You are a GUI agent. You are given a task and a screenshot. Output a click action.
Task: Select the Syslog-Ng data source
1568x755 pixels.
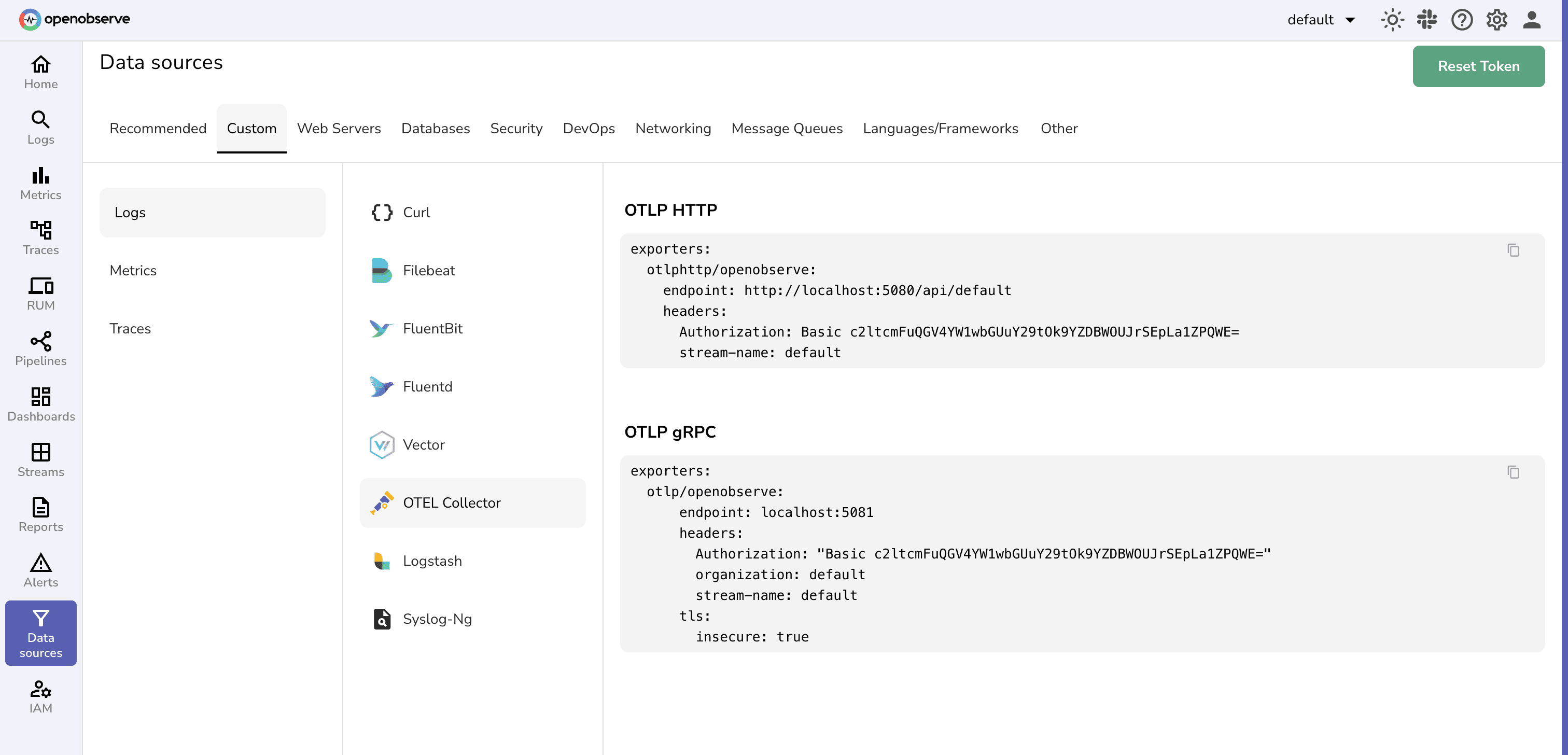437,619
